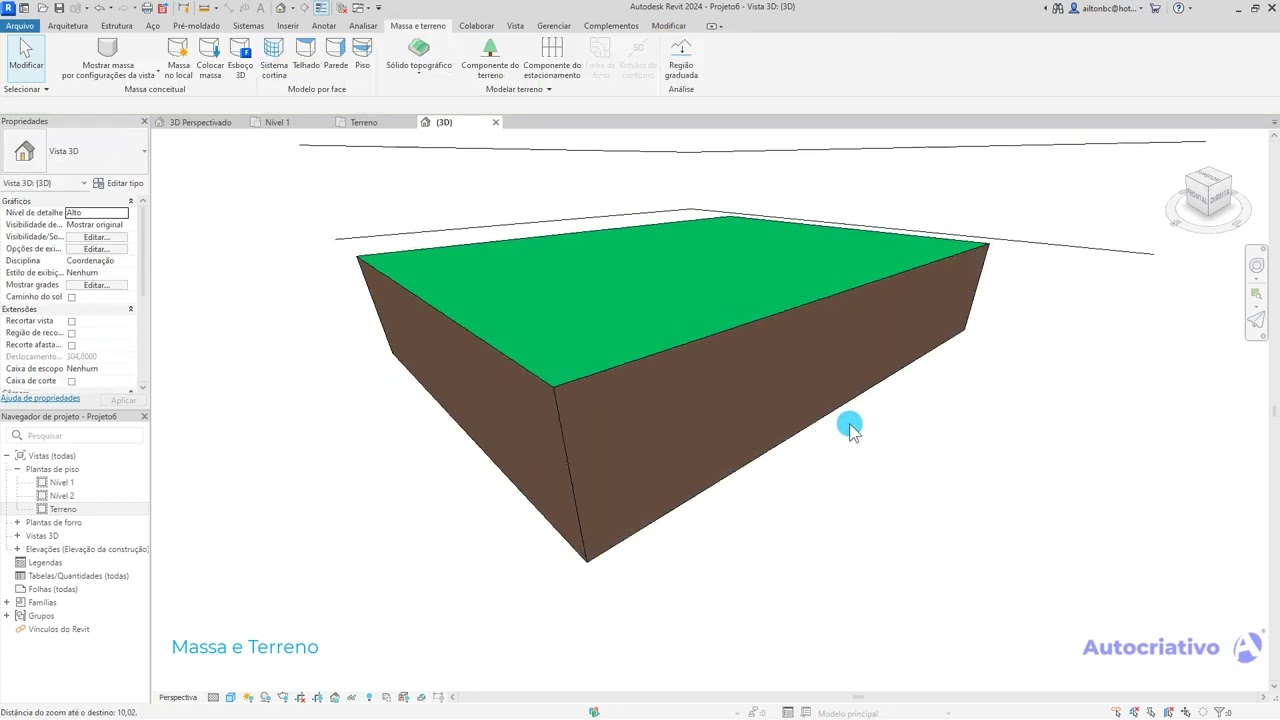
Task: Close the (3D) view tab
Action: click(x=495, y=122)
